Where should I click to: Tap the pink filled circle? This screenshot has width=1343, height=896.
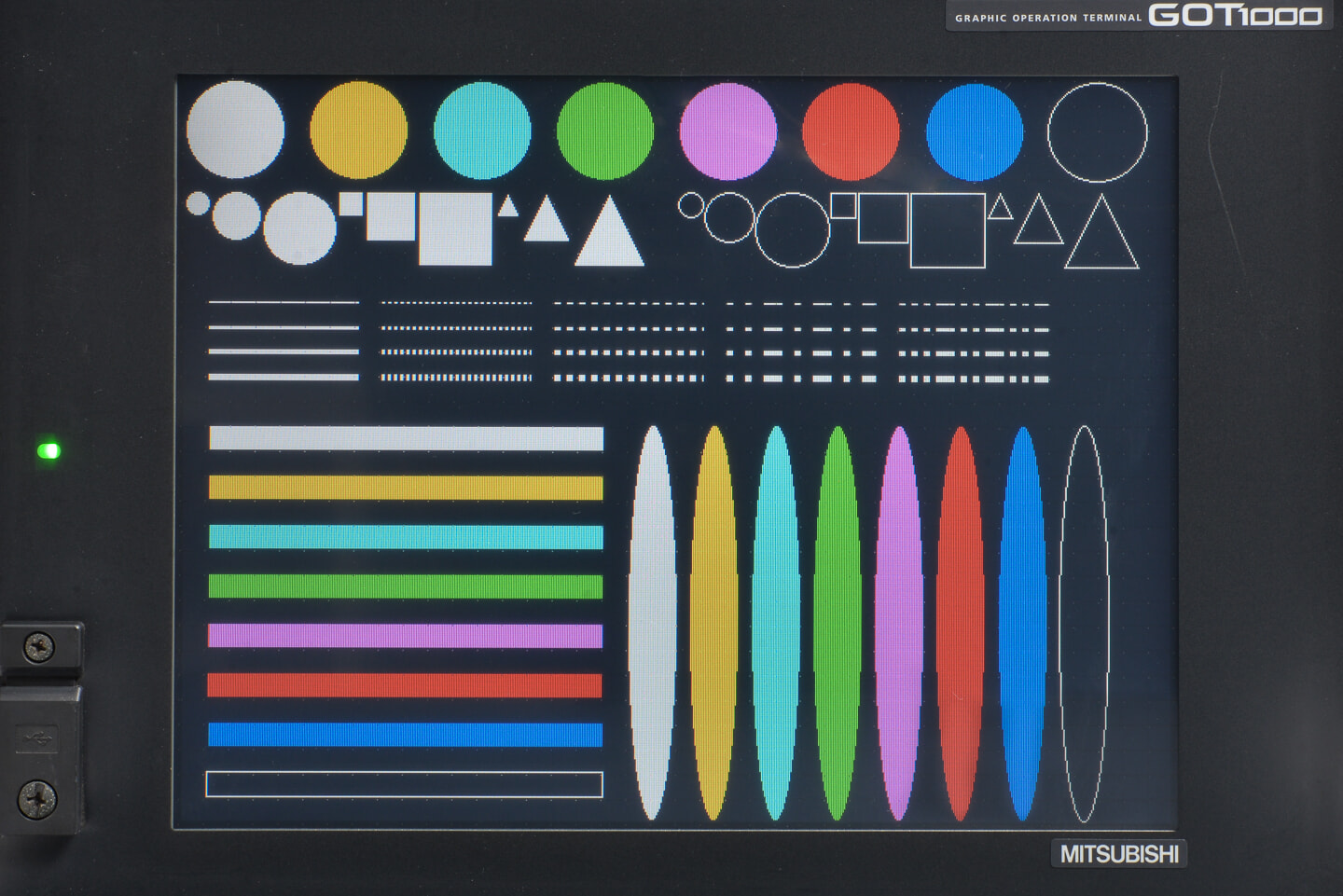(728, 131)
